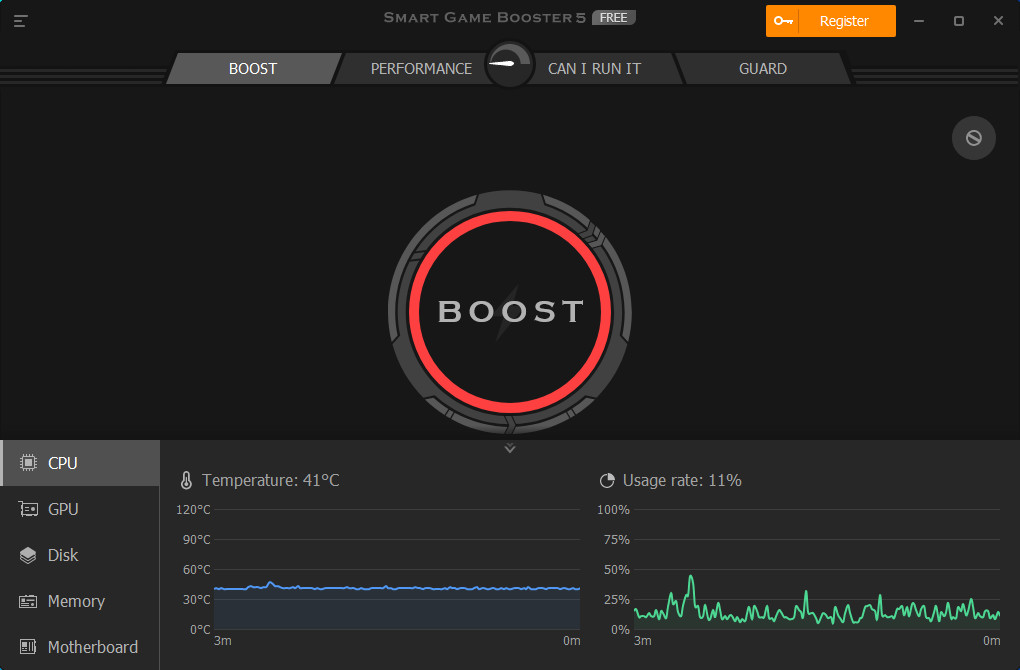Image resolution: width=1020 pixels, height=670 pixels.
Task: Activate the Motherboard monitoring view
Action: coord(91,646)
